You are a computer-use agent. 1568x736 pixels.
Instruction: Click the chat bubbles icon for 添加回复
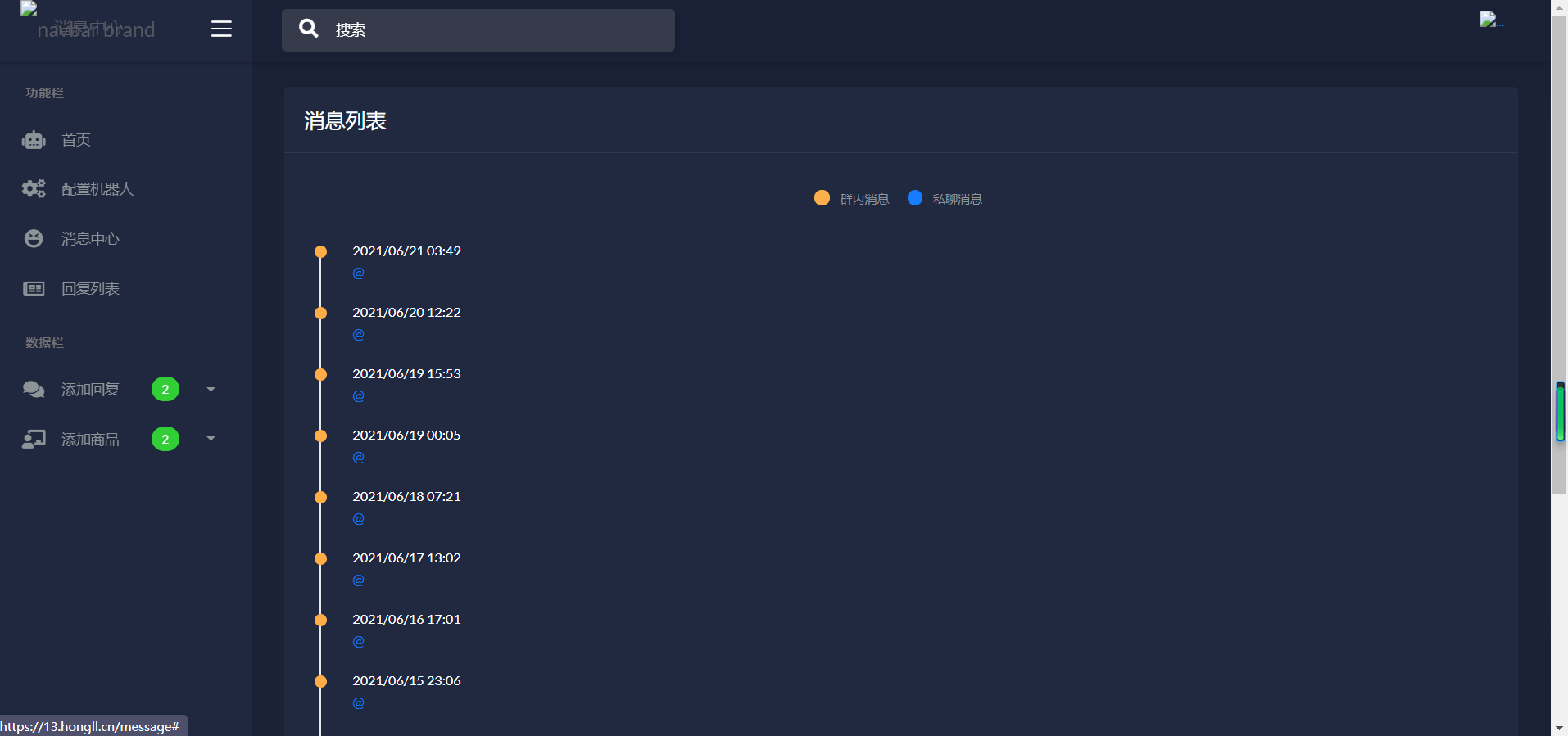34,390
